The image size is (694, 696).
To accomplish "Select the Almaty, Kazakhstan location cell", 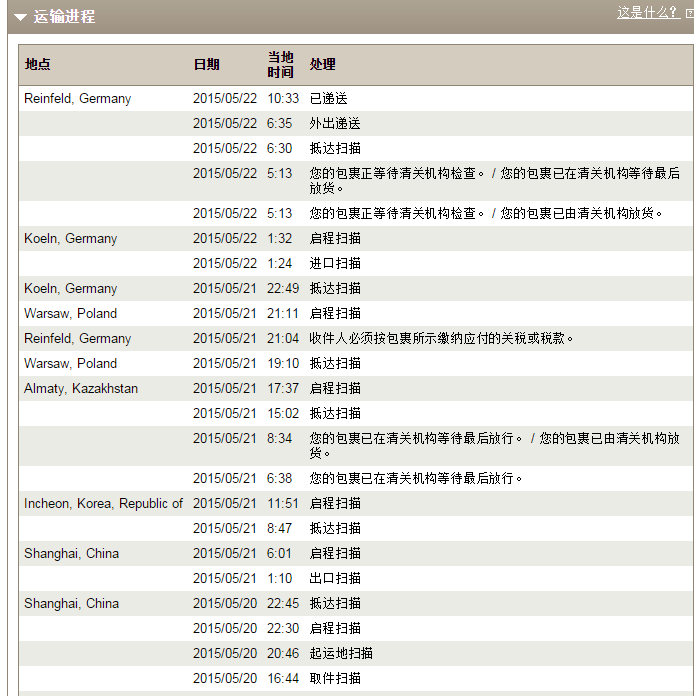I will click(x=81, y=389).
